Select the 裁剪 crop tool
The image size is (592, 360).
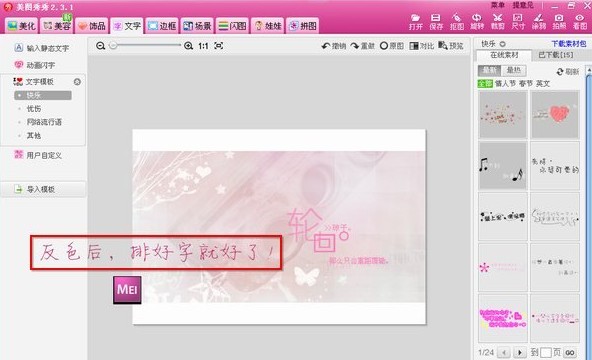click(498, 22)
